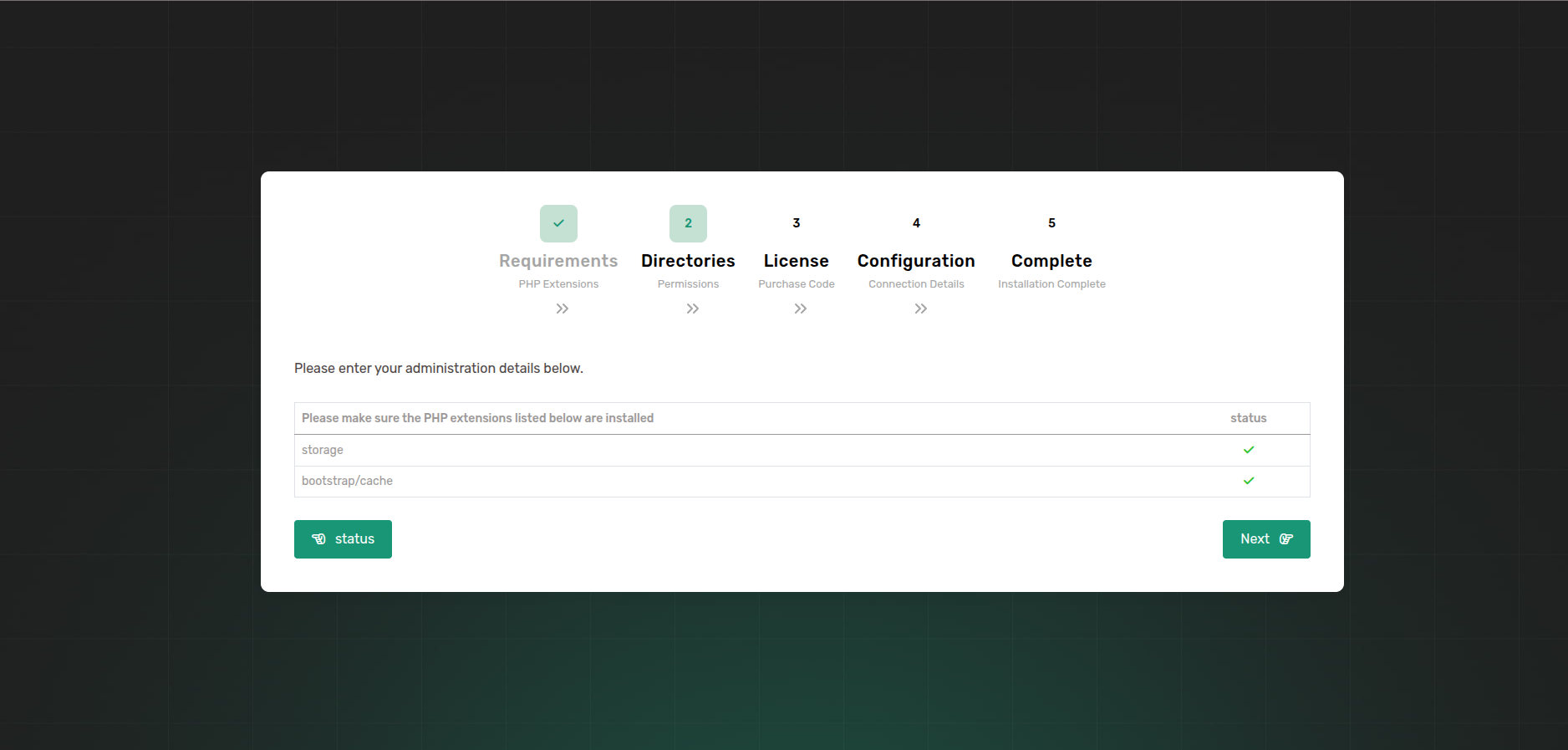Click the double chevron under Configuration step
Screen dimensions: 1568x750
point(921,309)
